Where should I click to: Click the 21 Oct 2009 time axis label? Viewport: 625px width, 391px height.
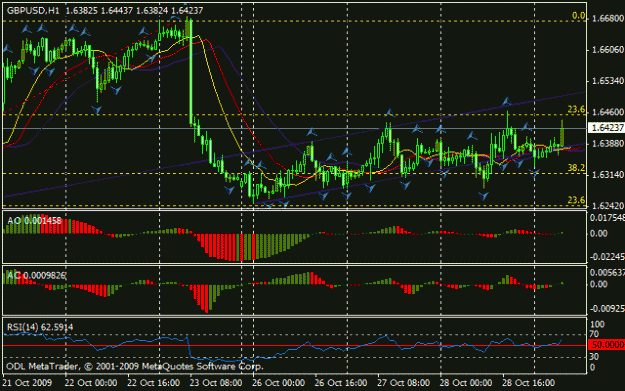[28, 383]
